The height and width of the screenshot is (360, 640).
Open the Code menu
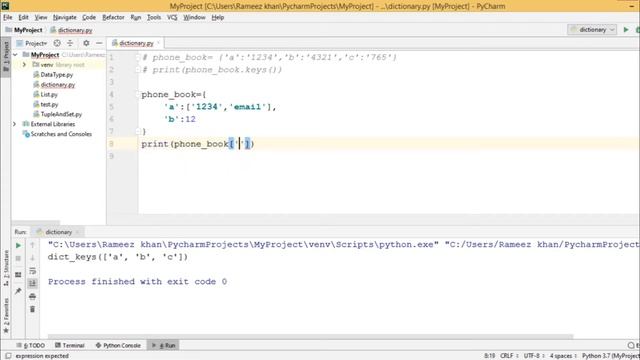pyautogui.click(x=89, y=17)
